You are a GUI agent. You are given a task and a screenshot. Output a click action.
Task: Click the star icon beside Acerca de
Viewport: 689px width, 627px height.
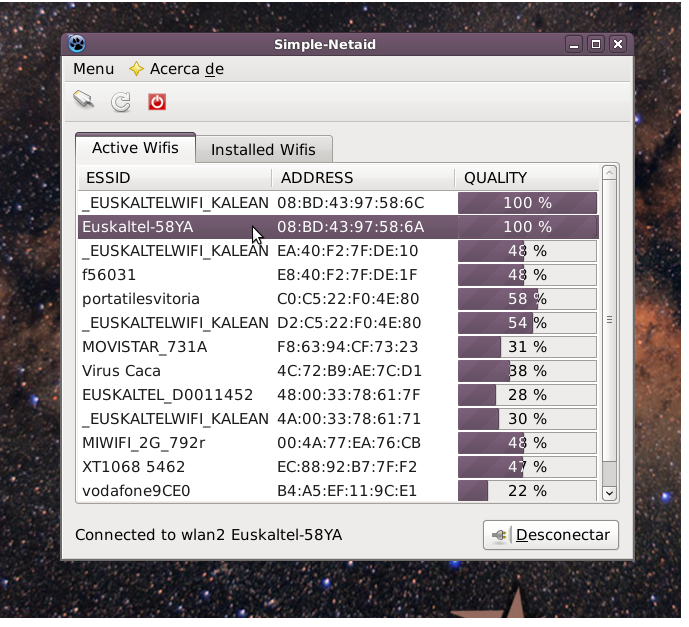coord(136,69)
